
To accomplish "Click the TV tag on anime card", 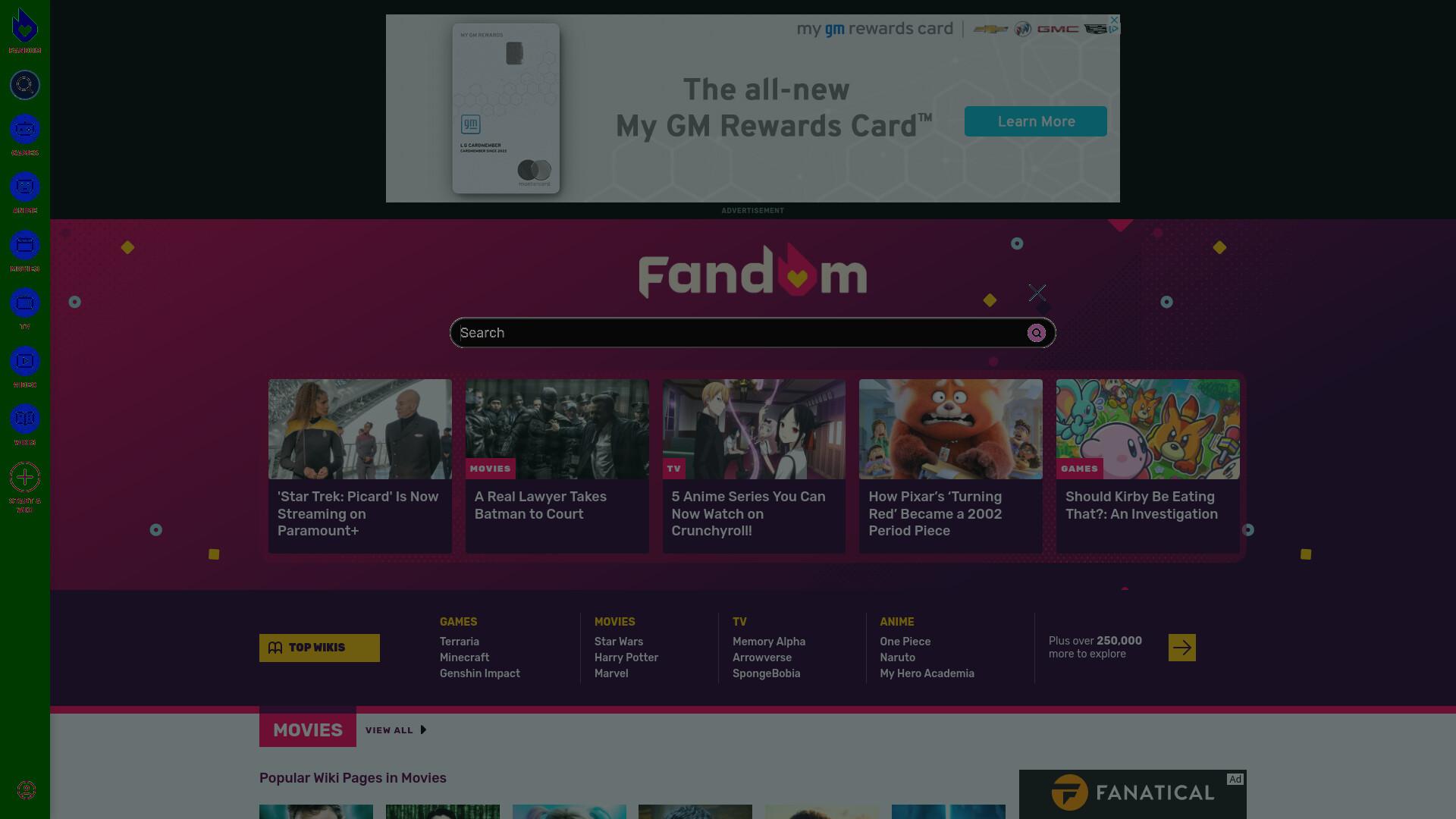I will [x=674, y=469].
